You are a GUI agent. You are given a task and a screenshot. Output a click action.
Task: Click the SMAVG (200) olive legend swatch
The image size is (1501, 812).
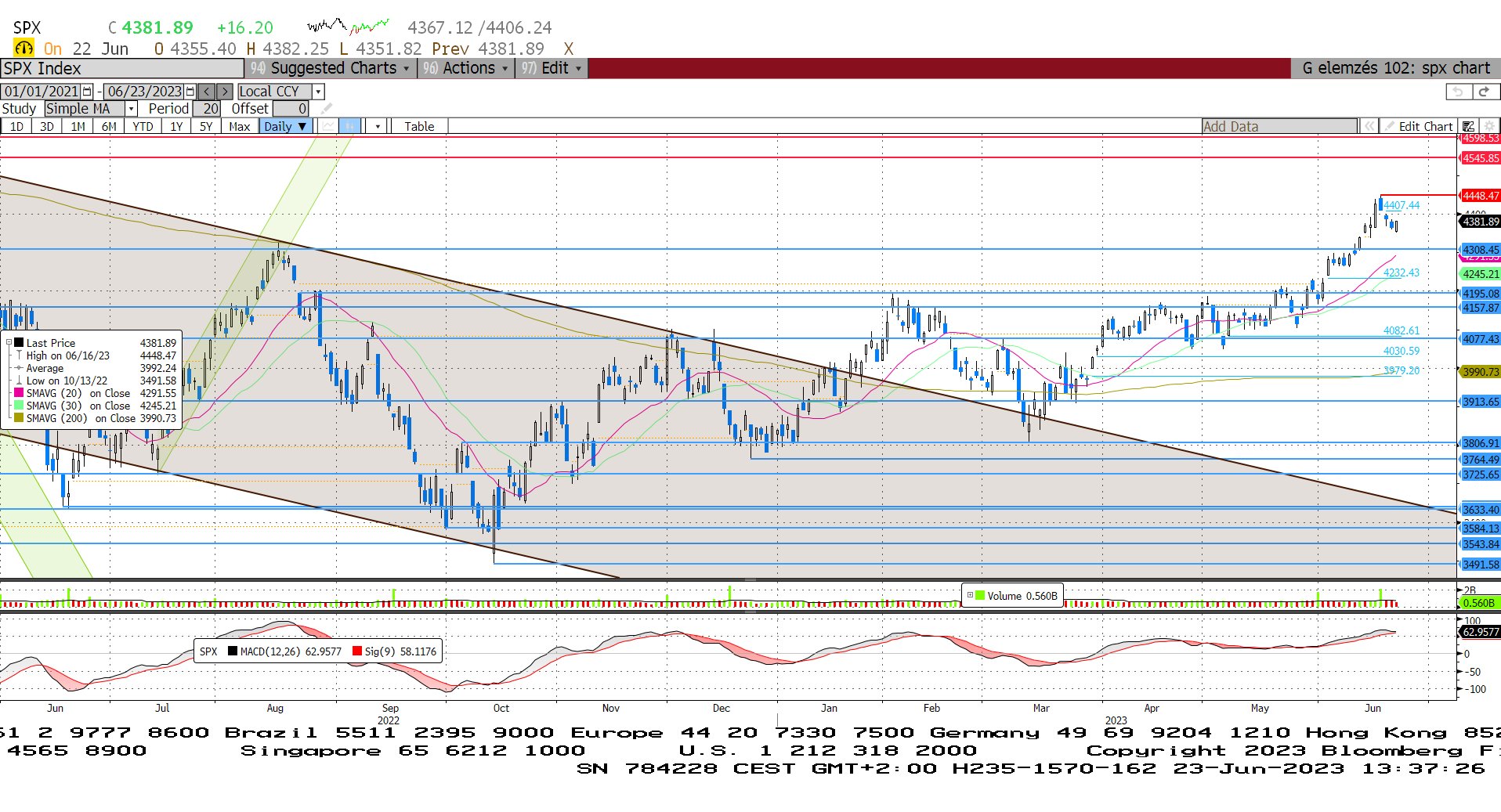(18, 418)
